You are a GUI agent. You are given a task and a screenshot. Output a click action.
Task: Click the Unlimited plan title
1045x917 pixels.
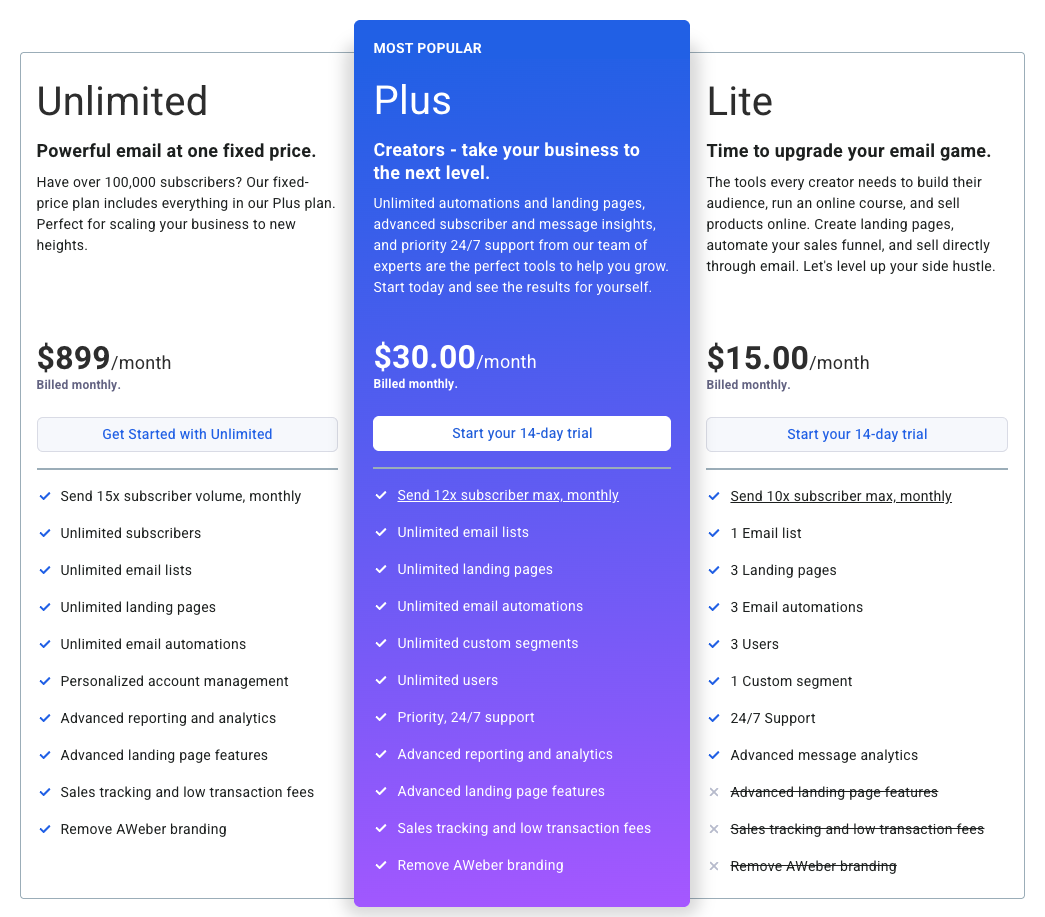(122, 101)
